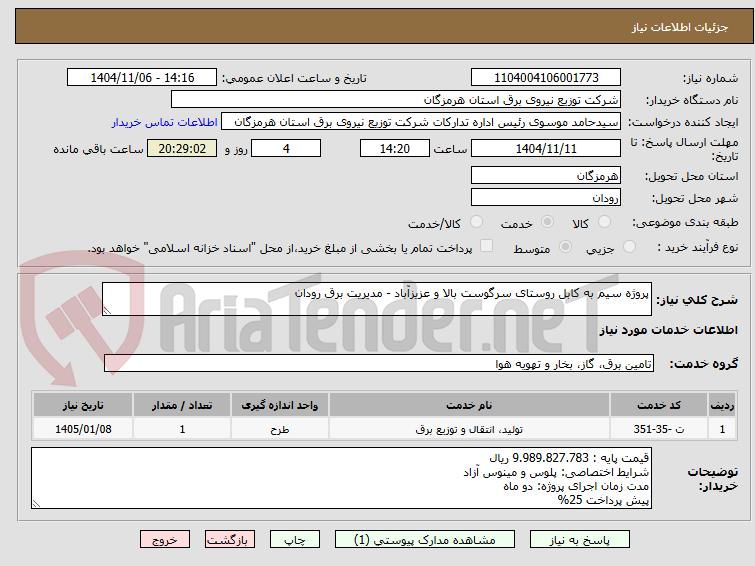Click the delivery province field هرمزگان
This screenshot has height=566, width=755.
546,175
